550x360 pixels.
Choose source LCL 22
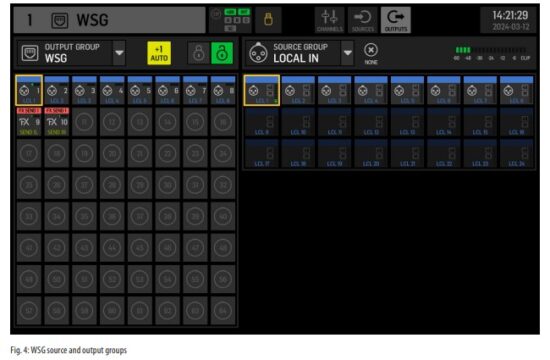click(x=444, y=153)
